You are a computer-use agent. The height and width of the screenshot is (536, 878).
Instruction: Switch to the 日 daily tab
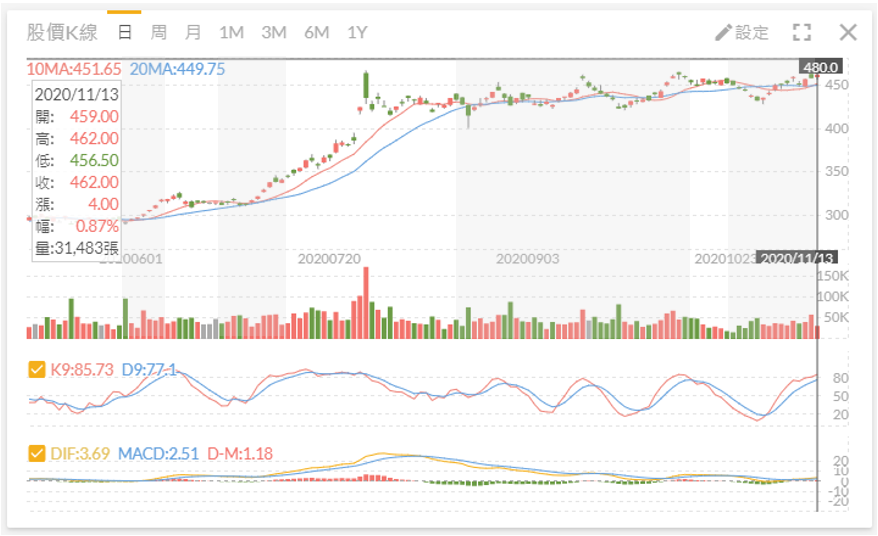124,32
